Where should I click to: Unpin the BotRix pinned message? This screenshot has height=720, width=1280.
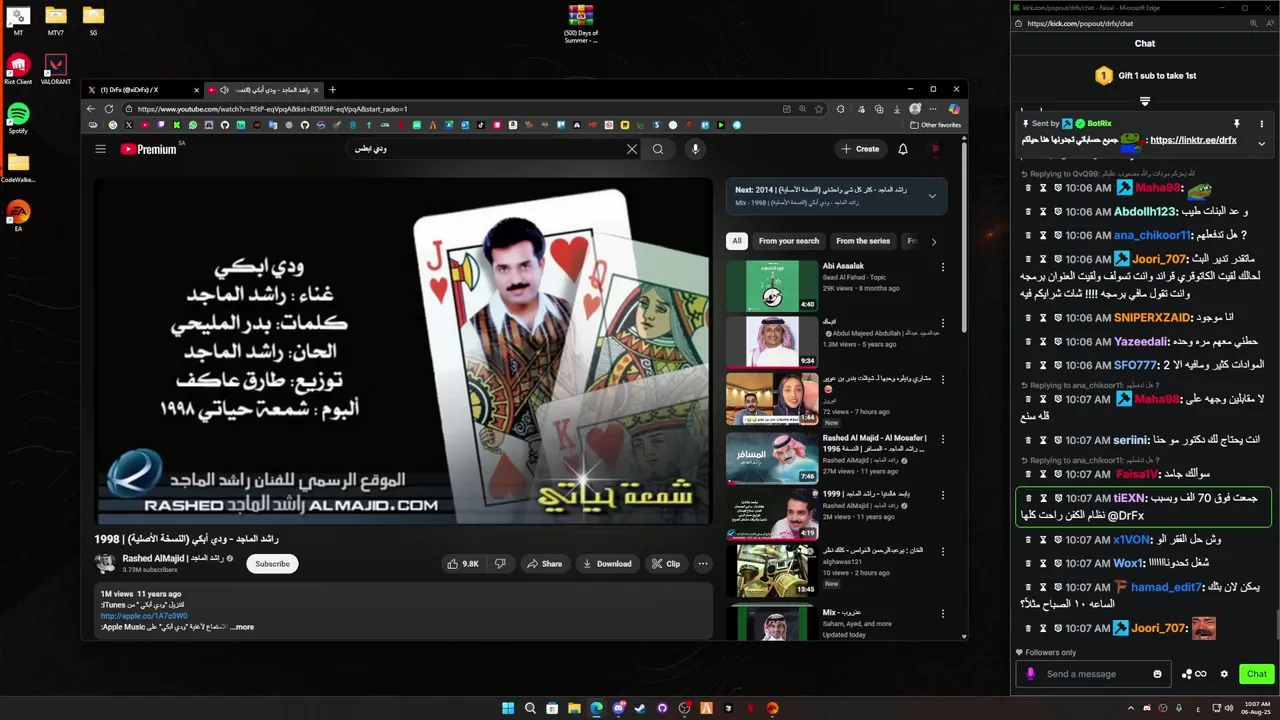click(x=1236, y=123)
